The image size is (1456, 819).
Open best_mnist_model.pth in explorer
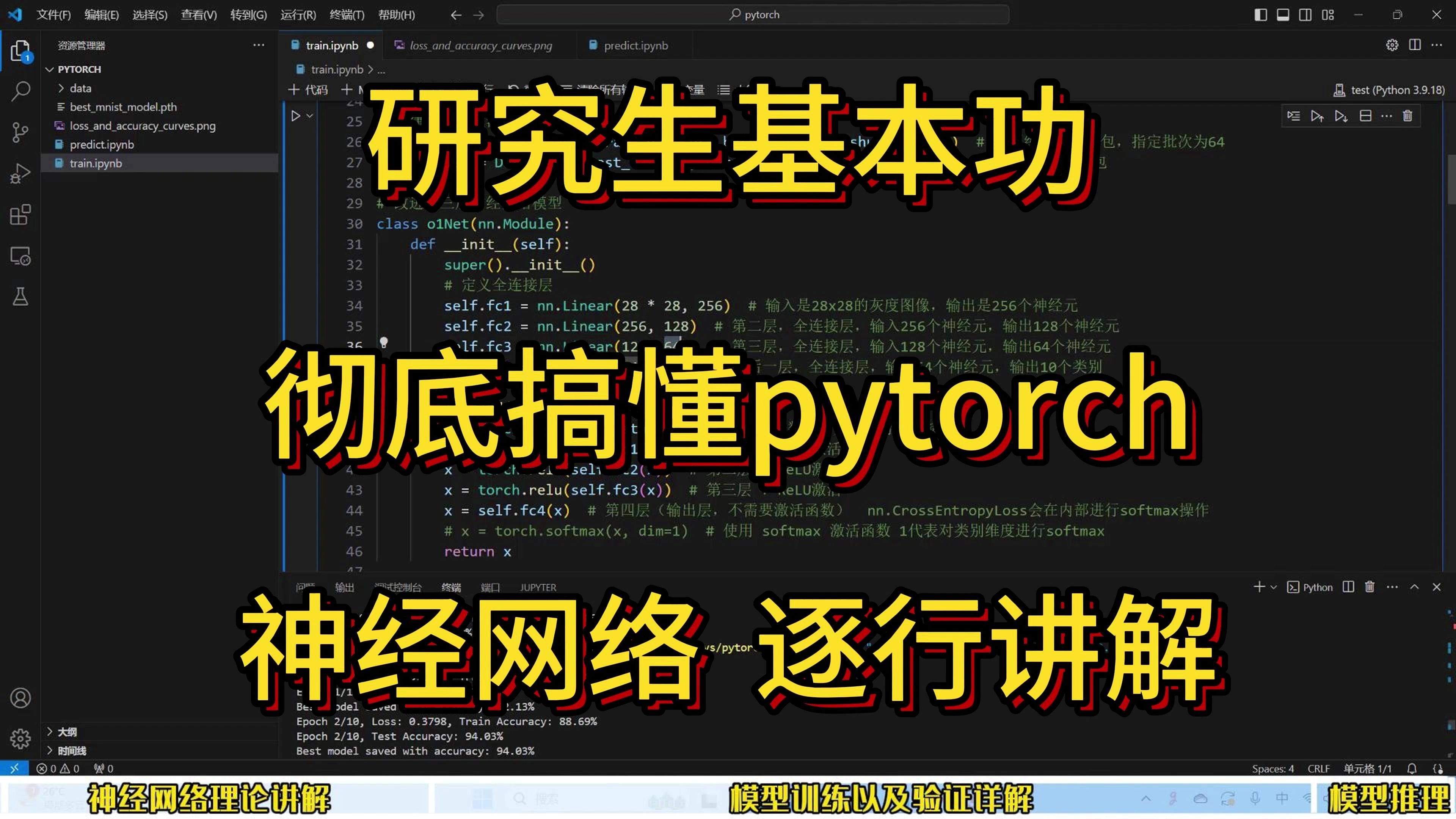(x=122, y=107)
